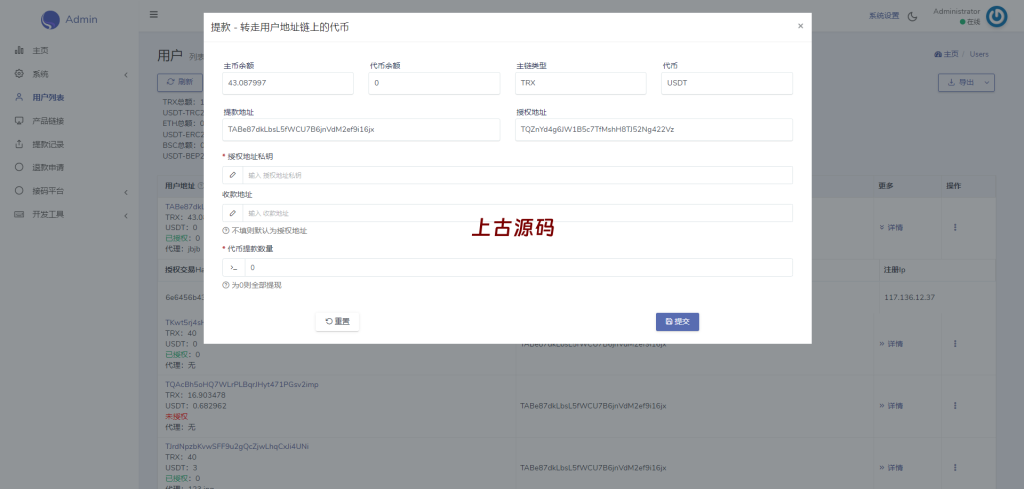The height and width of the screenshot is (489, 1024).
Task: Switch to dark mode with moon icon
Action: coord(912,16)
